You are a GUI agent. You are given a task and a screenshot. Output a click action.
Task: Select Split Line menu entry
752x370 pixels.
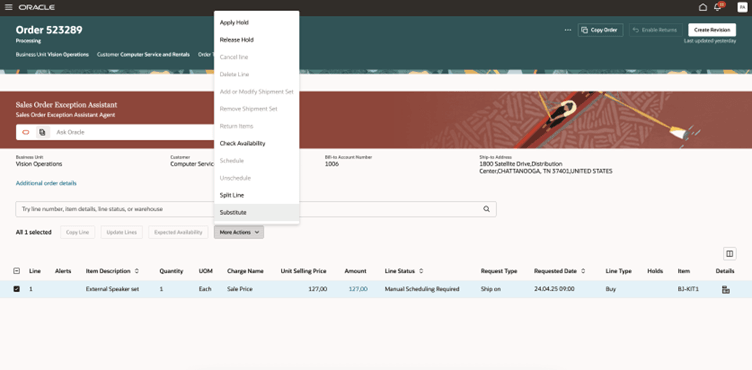click(x=257, y=195)
